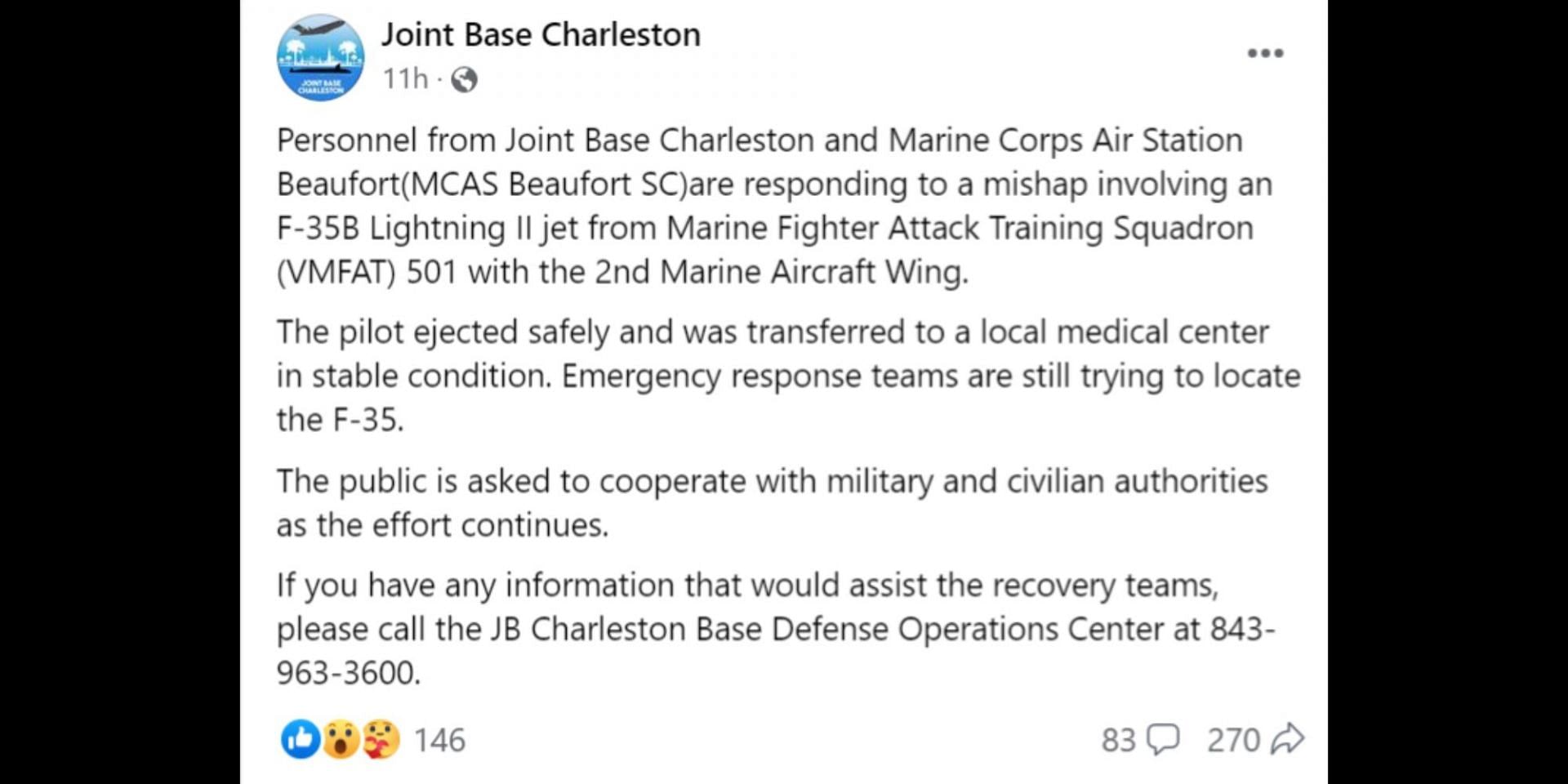
Task: Click the "(VMFAT) 501" text in post
Action: point(367,272)
